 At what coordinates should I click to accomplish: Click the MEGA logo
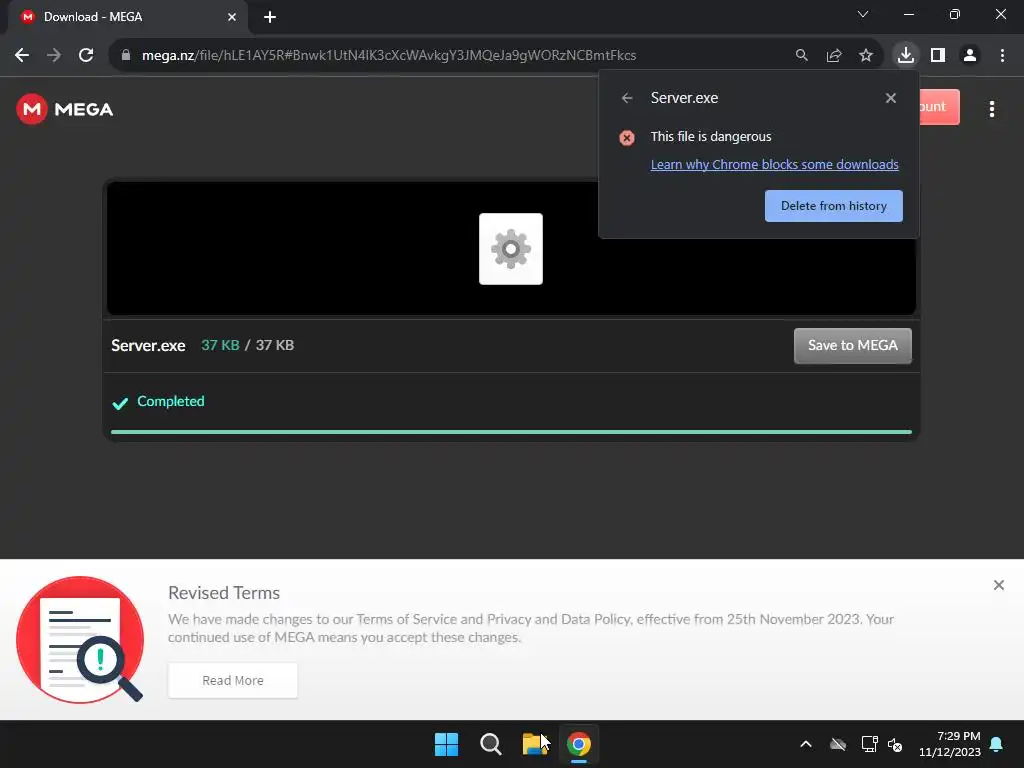click(65, 109)
